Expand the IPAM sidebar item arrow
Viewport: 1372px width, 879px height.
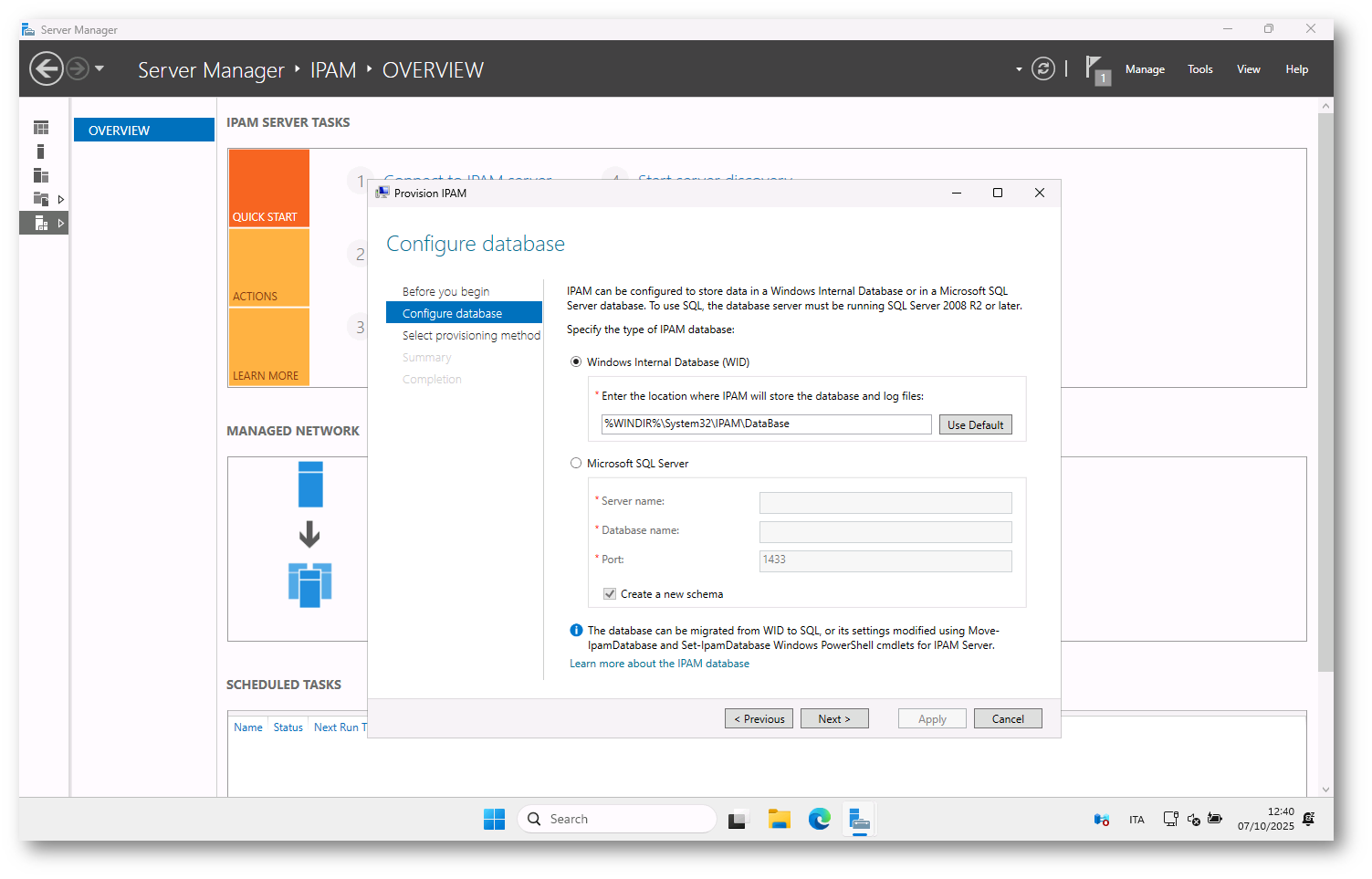(61, 223)
